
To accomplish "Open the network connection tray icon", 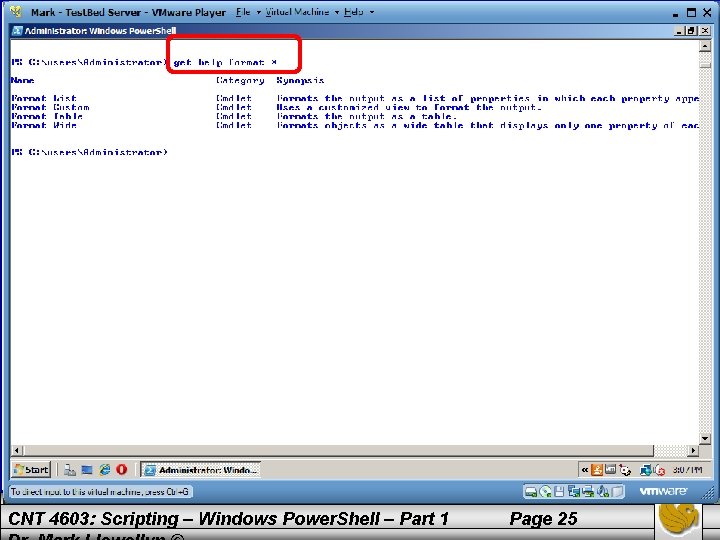I will pos(646,470).
